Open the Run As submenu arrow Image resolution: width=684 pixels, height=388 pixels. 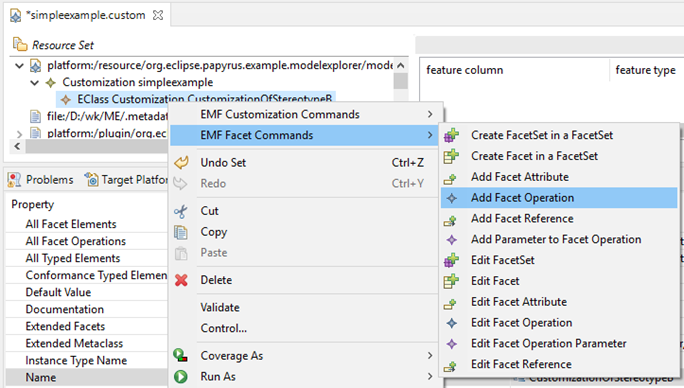pos(430,376)
